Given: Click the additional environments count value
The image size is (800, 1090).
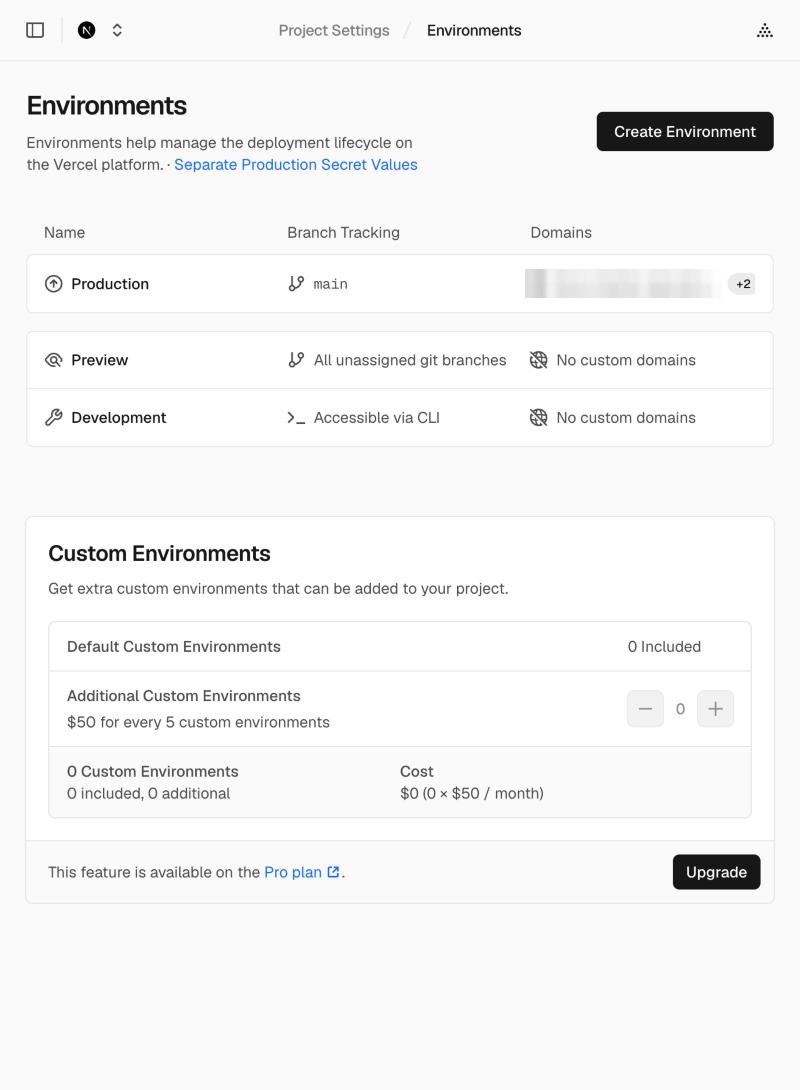Looking at the screenshot, I should coord(680,708).
